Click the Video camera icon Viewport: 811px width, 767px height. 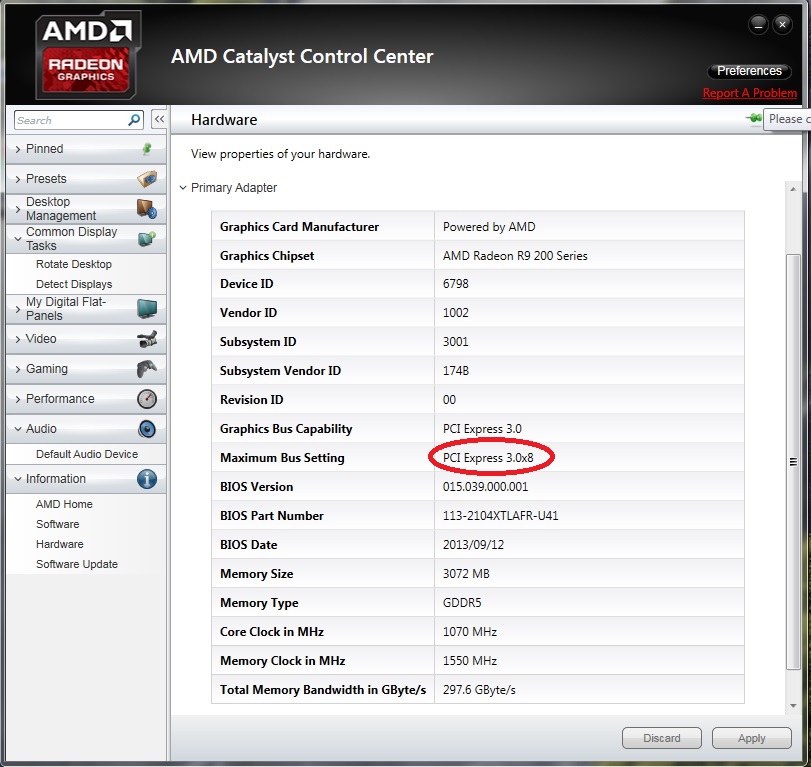tap(147, 339)
